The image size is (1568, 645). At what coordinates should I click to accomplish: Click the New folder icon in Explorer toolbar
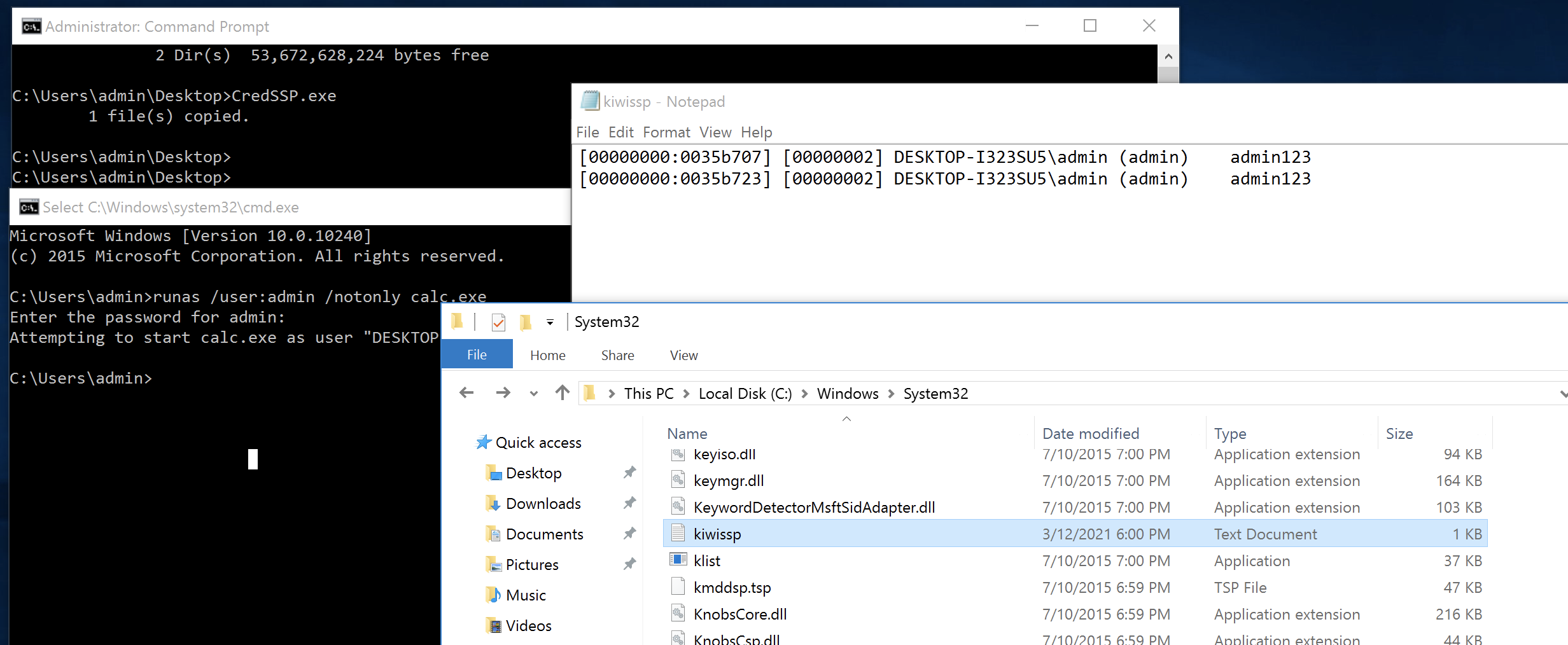point(526,322)
